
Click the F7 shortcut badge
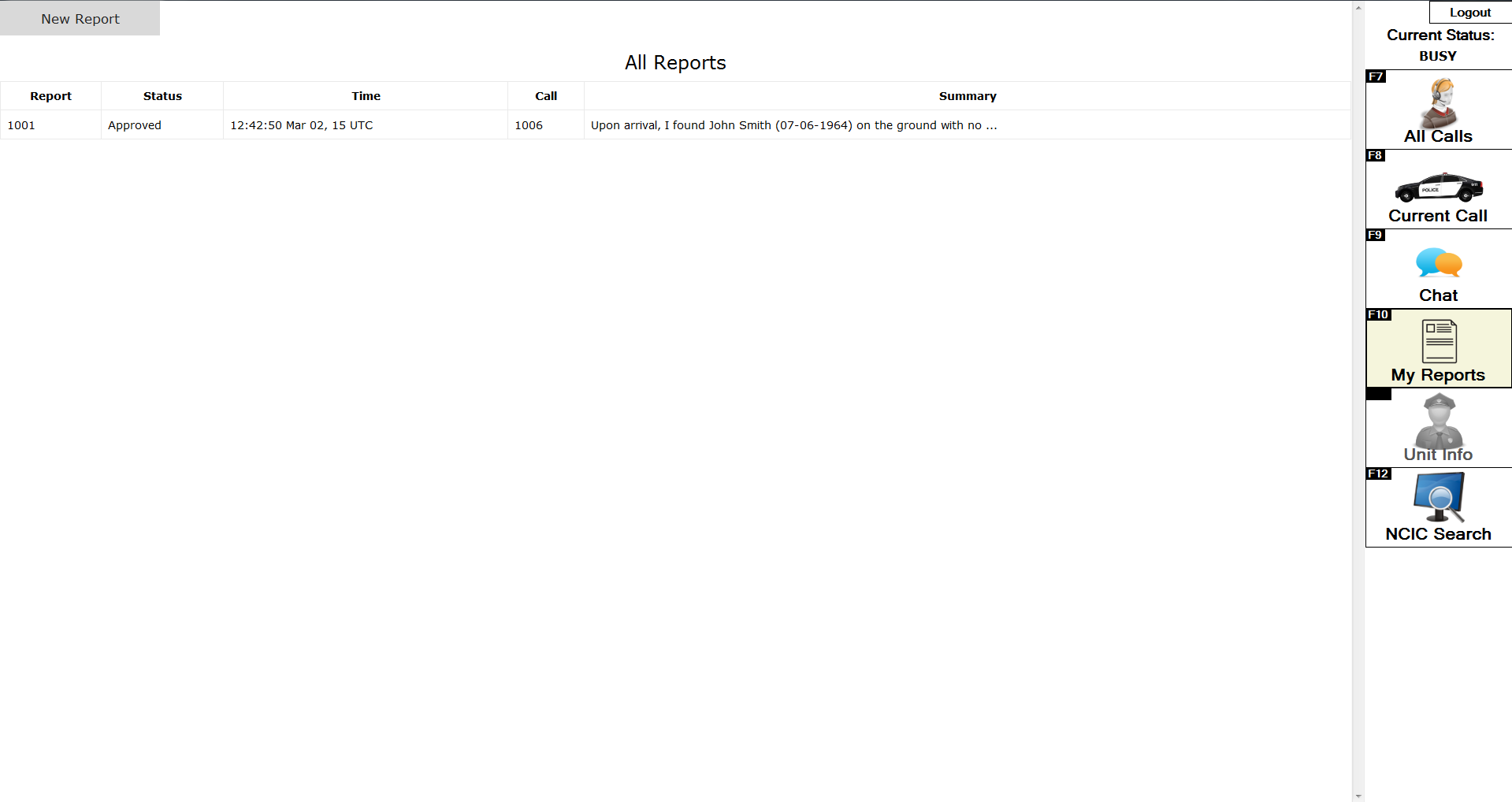click(1376, 76)
